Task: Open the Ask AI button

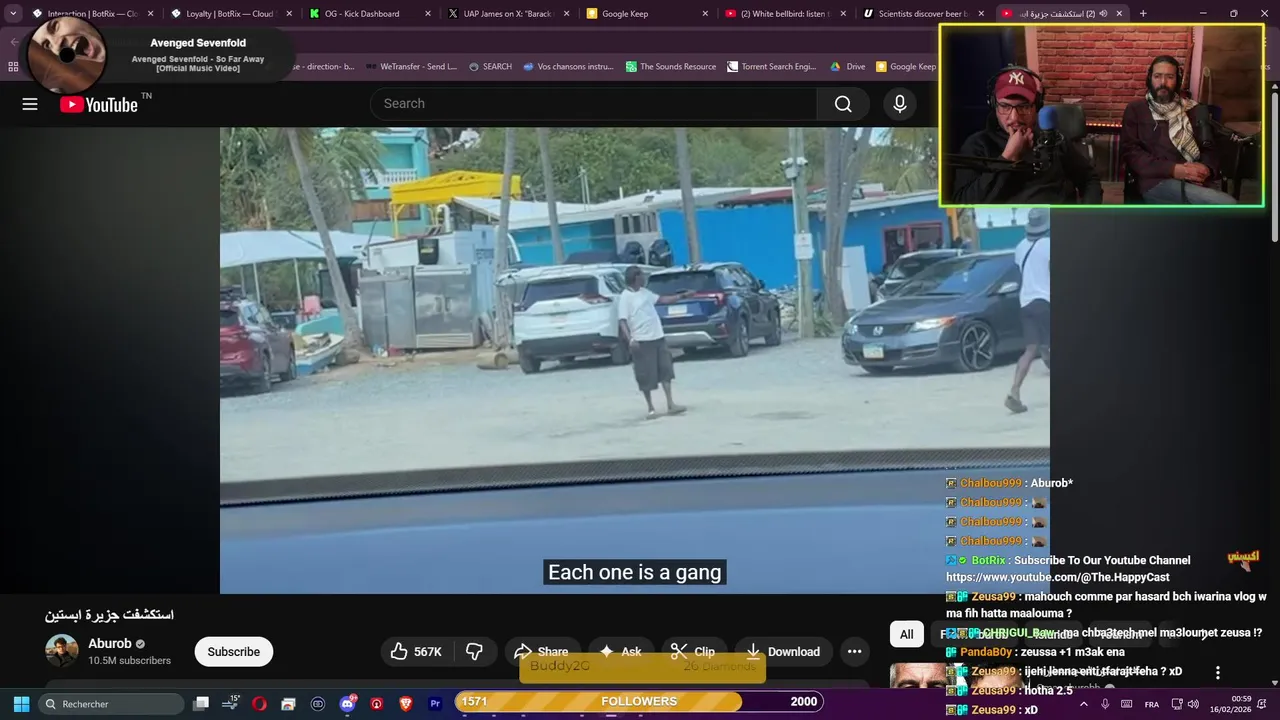Action: point(620,652)
